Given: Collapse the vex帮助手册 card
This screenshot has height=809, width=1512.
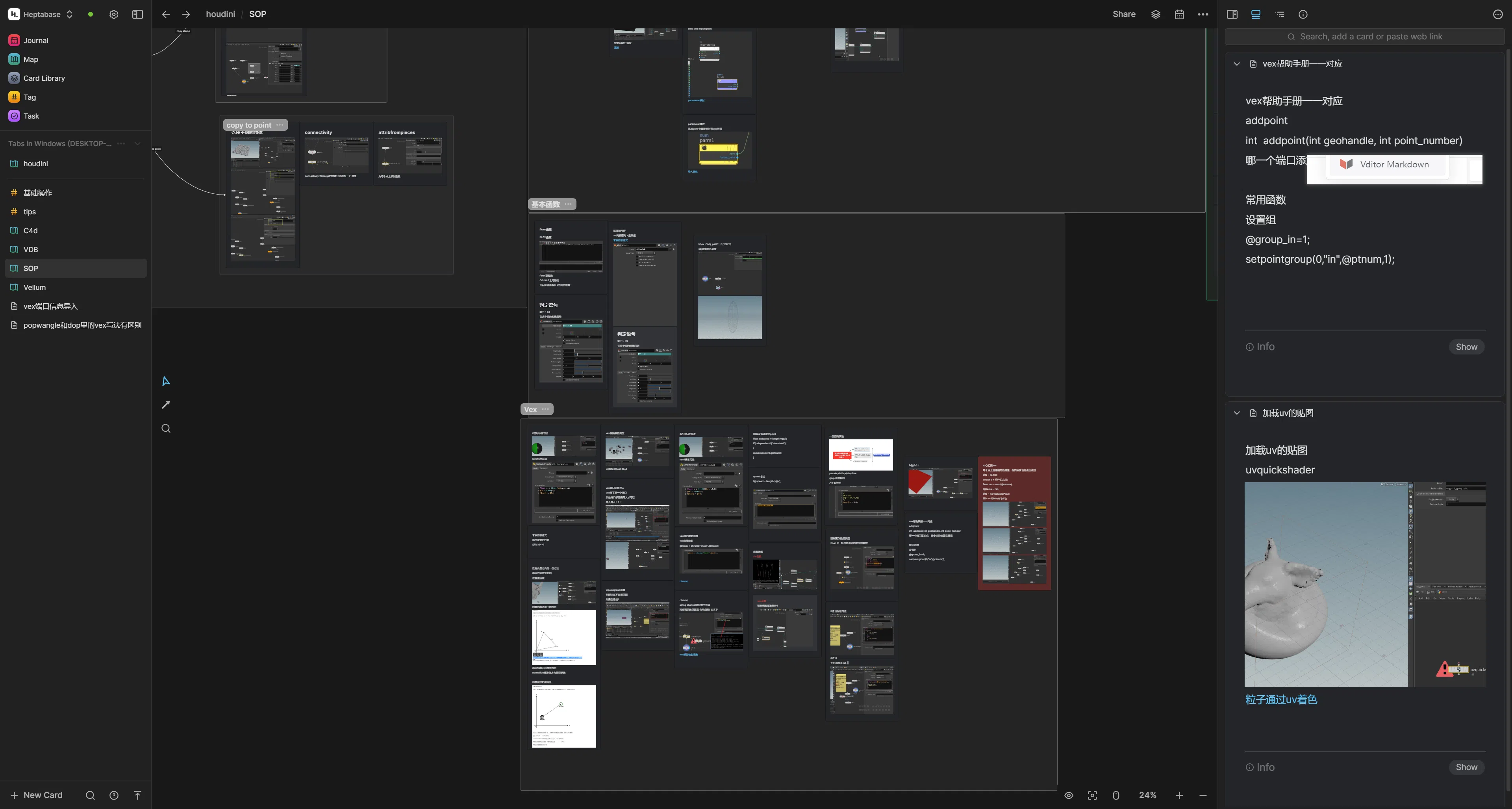Looking at the screenshot, I should 1237,63.
